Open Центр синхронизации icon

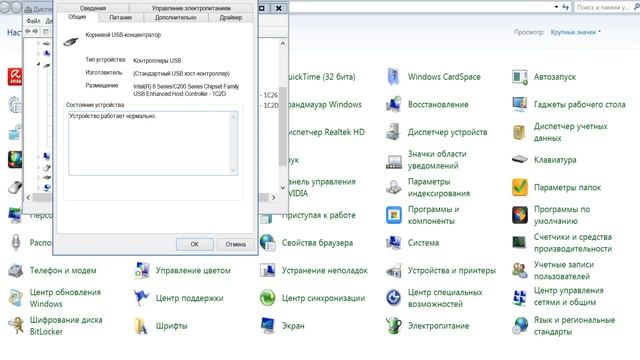(x=268, y=298)
